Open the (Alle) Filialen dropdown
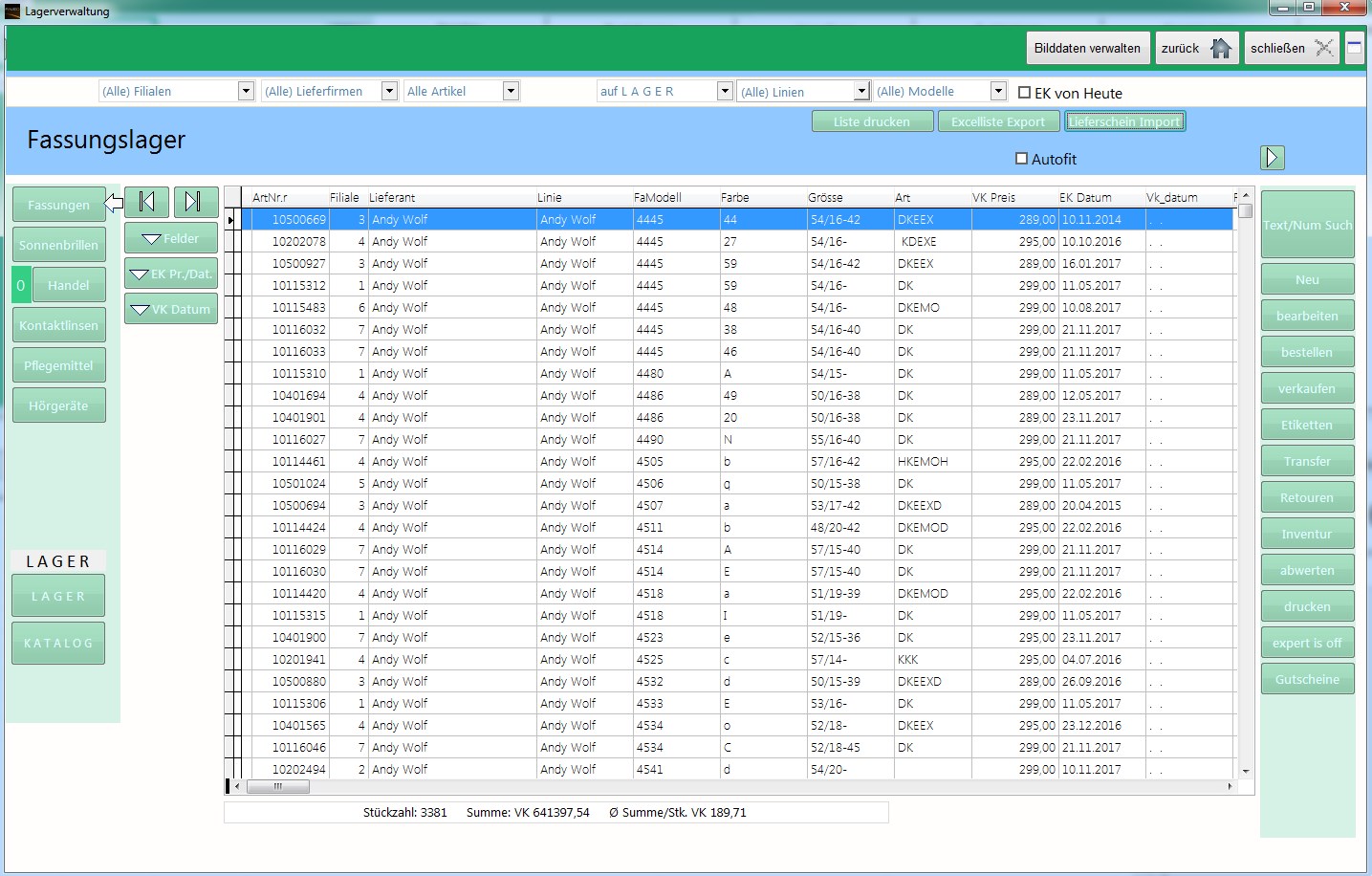 pos(246,91)
